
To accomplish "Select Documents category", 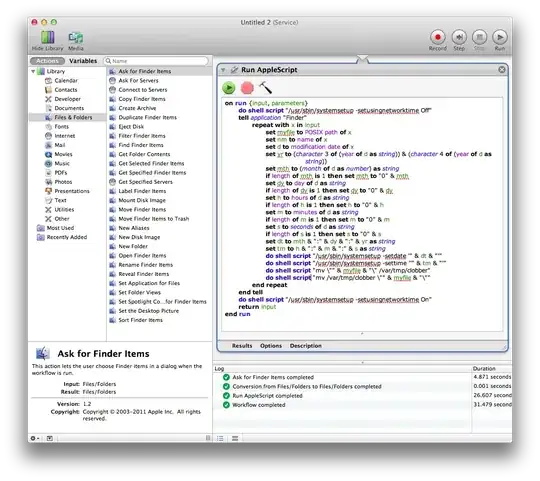I will coord(69,108).
